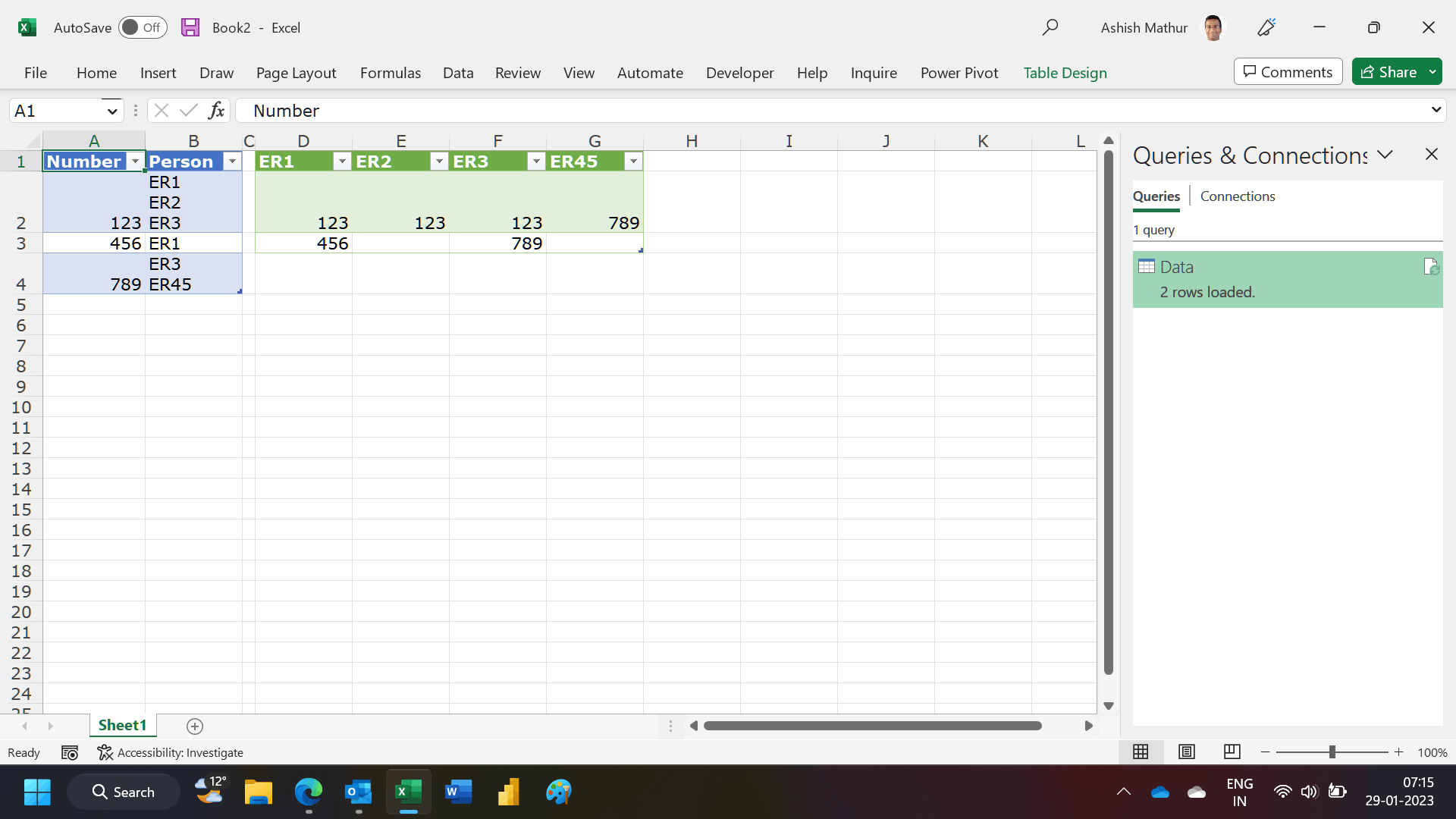Open the ER1 column filter dropdown
This screenshot has width=1456, height=819.
click(342, 162)
